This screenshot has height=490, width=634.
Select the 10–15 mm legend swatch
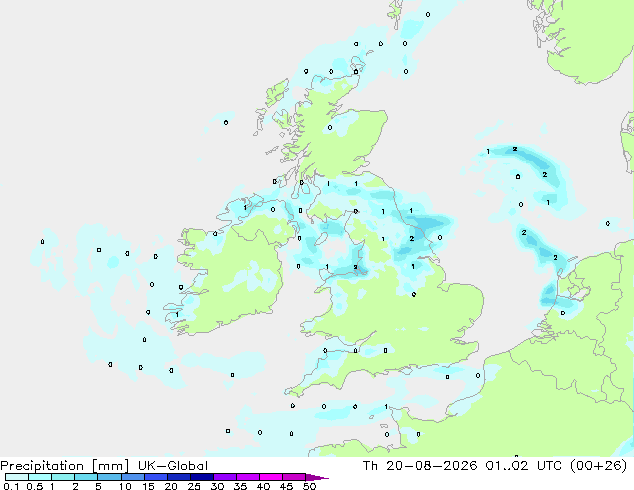(132, 477)
